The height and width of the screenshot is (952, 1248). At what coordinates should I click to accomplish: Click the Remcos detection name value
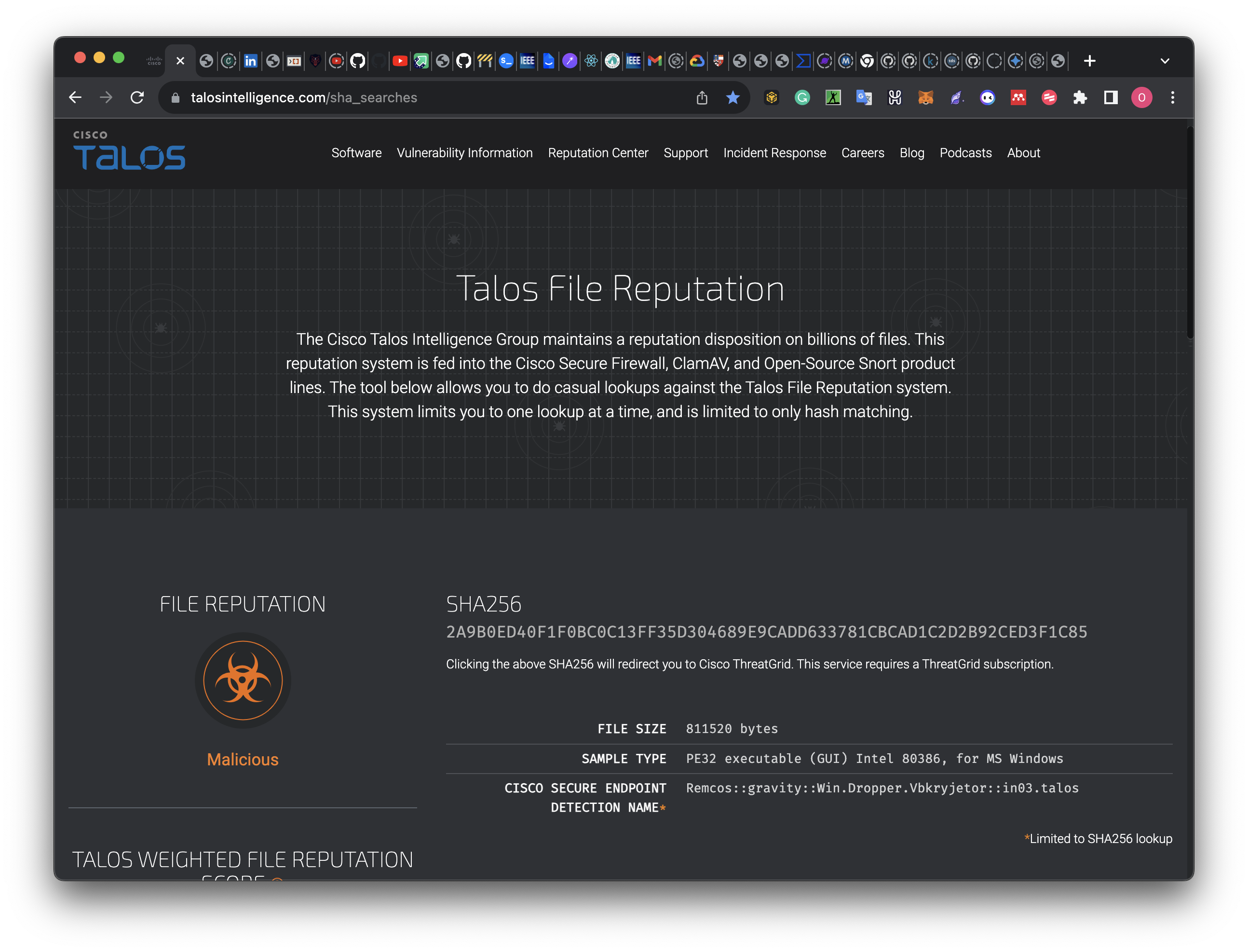point(882,788)
